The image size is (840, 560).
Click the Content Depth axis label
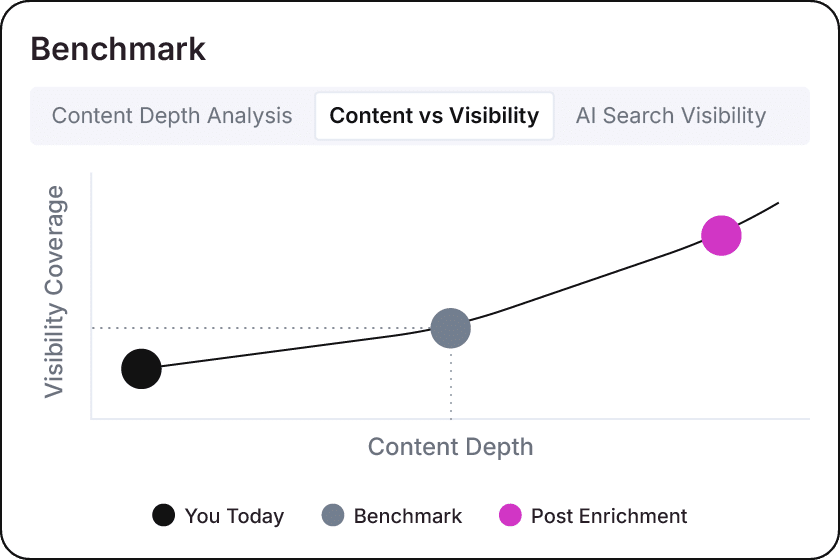click(451, 447)
